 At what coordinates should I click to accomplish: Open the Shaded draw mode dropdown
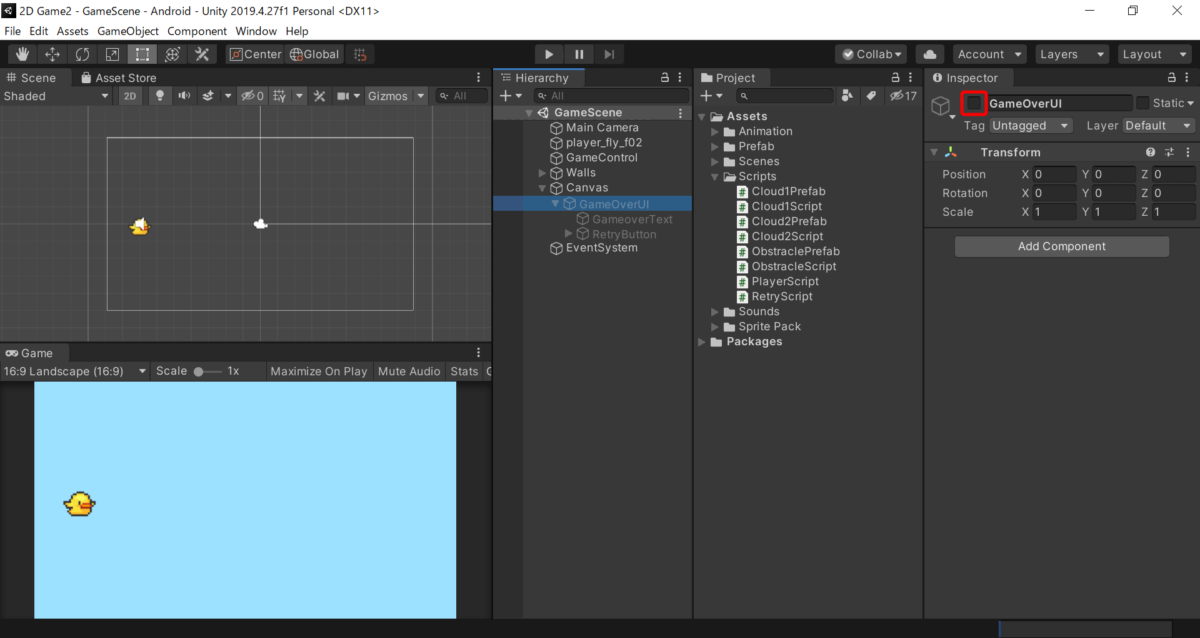(56, 96)
